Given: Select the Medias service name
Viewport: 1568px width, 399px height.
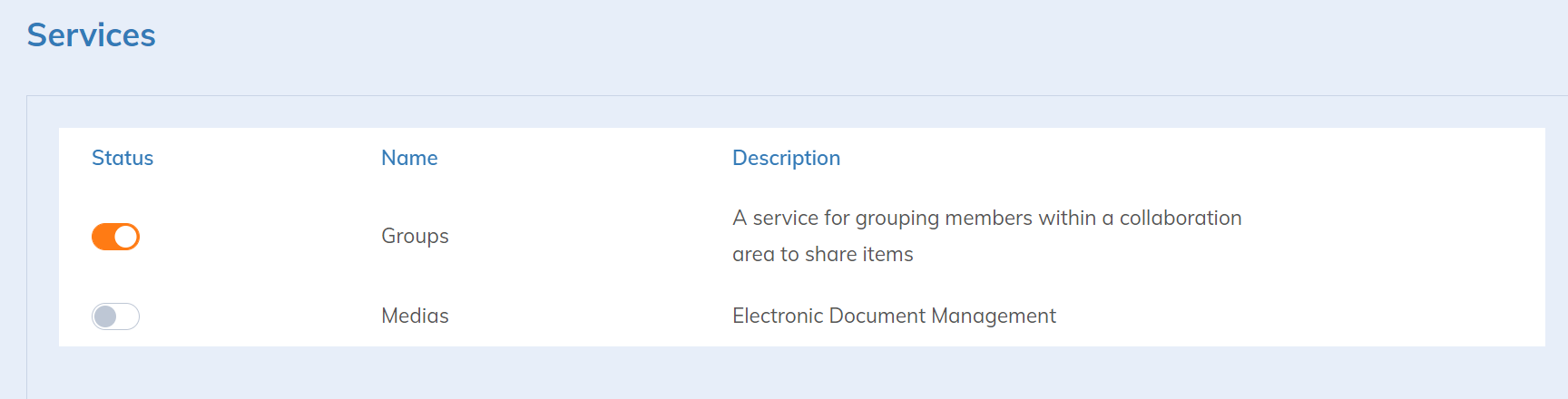Looking at the screenshot, I should pos(415,316).
